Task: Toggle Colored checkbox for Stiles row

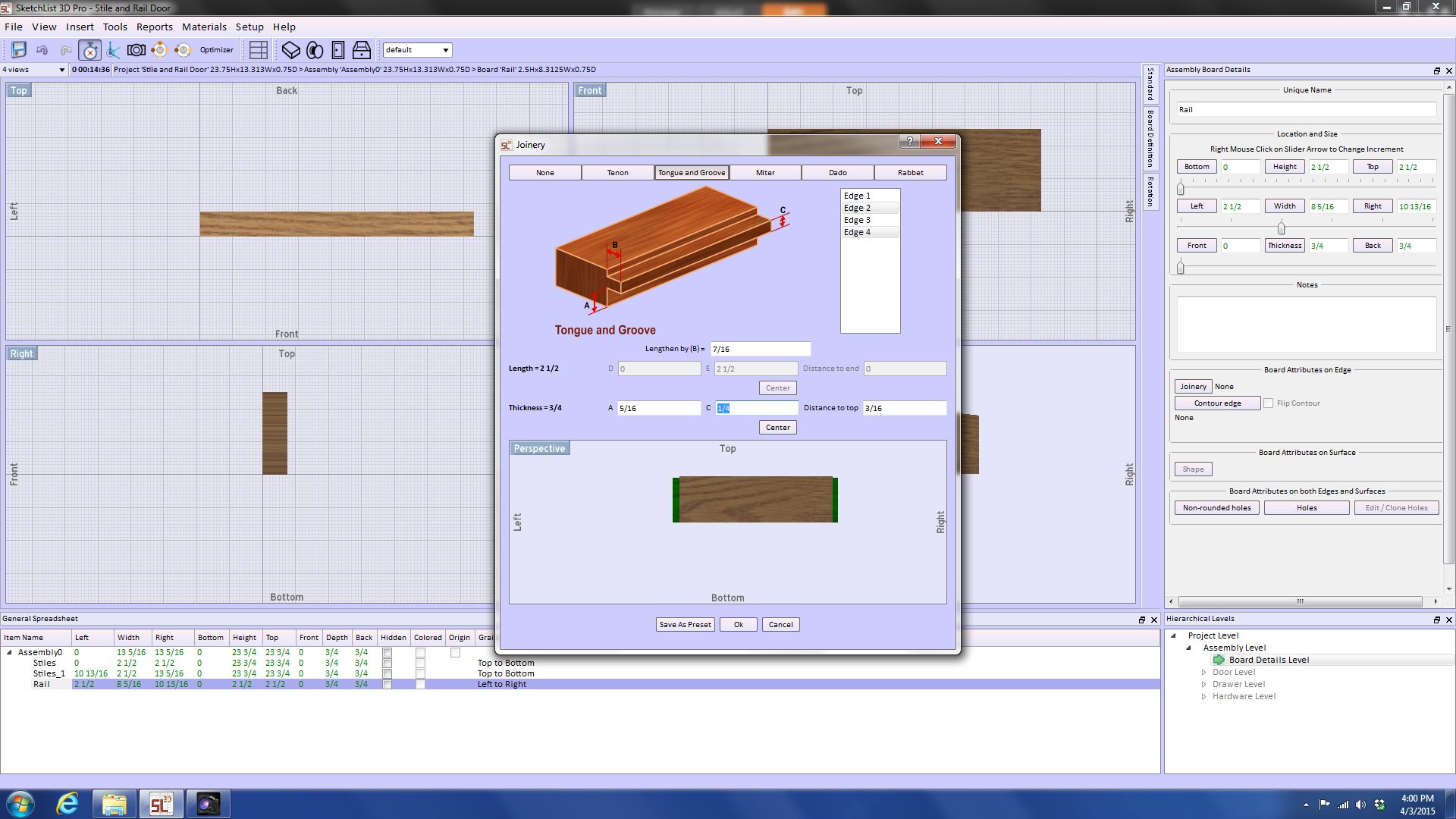Action: (x=420, y=663)
